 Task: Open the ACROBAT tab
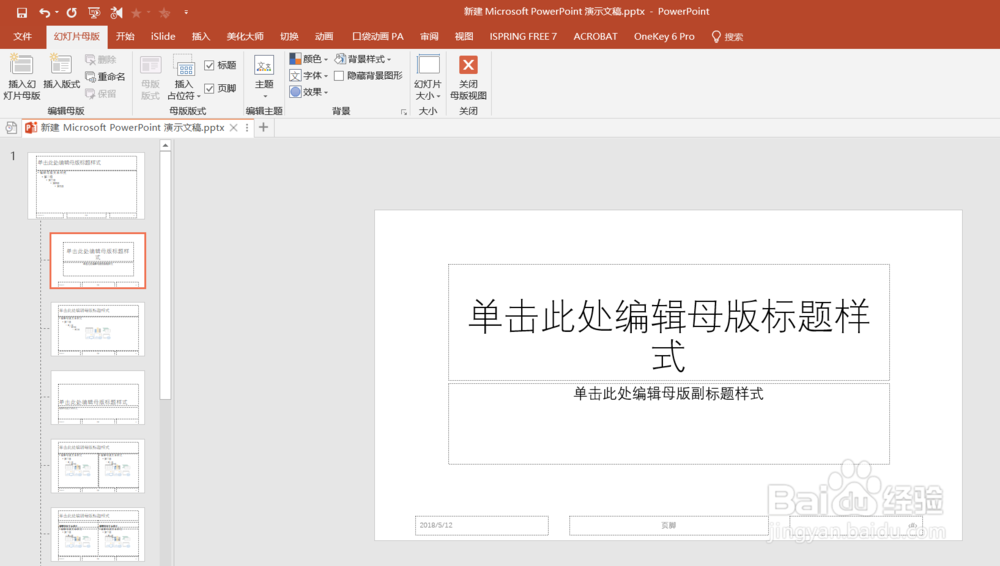pos(595,36)
